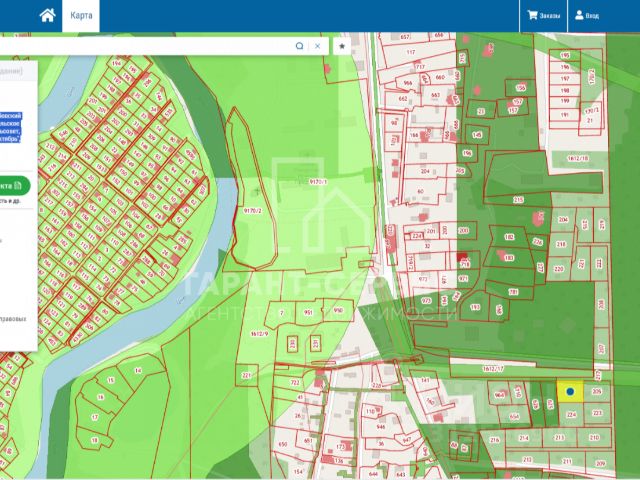The width and height of the screenshot is (640, 480).
Task: Select parcel labeled 197
Action: tap(565, 78)
